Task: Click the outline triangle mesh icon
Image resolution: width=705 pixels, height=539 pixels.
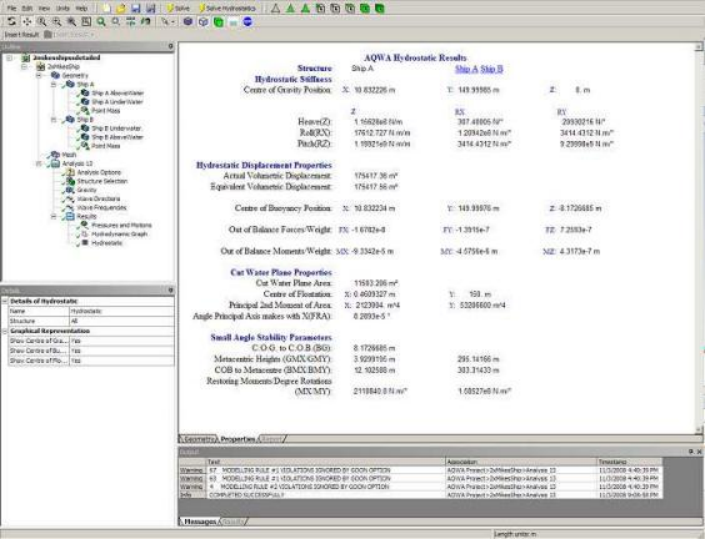Action: [275, 8]
